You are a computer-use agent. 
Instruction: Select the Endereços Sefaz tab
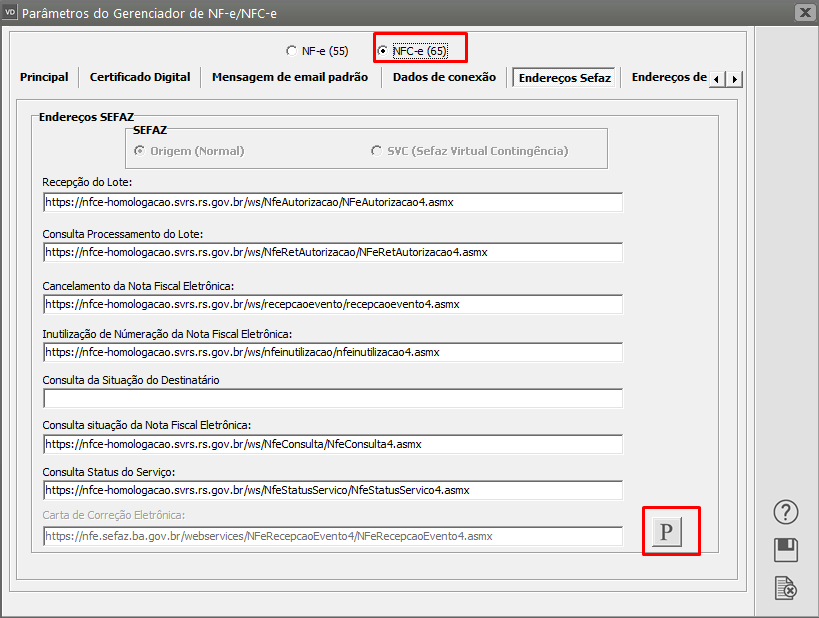click(565, 78)
